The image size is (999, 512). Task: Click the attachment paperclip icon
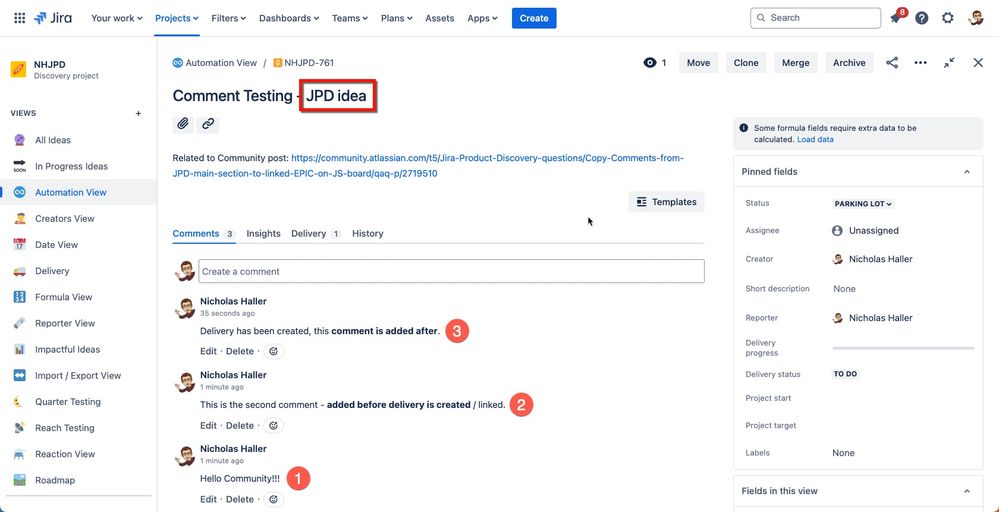[x=183, y=124]
